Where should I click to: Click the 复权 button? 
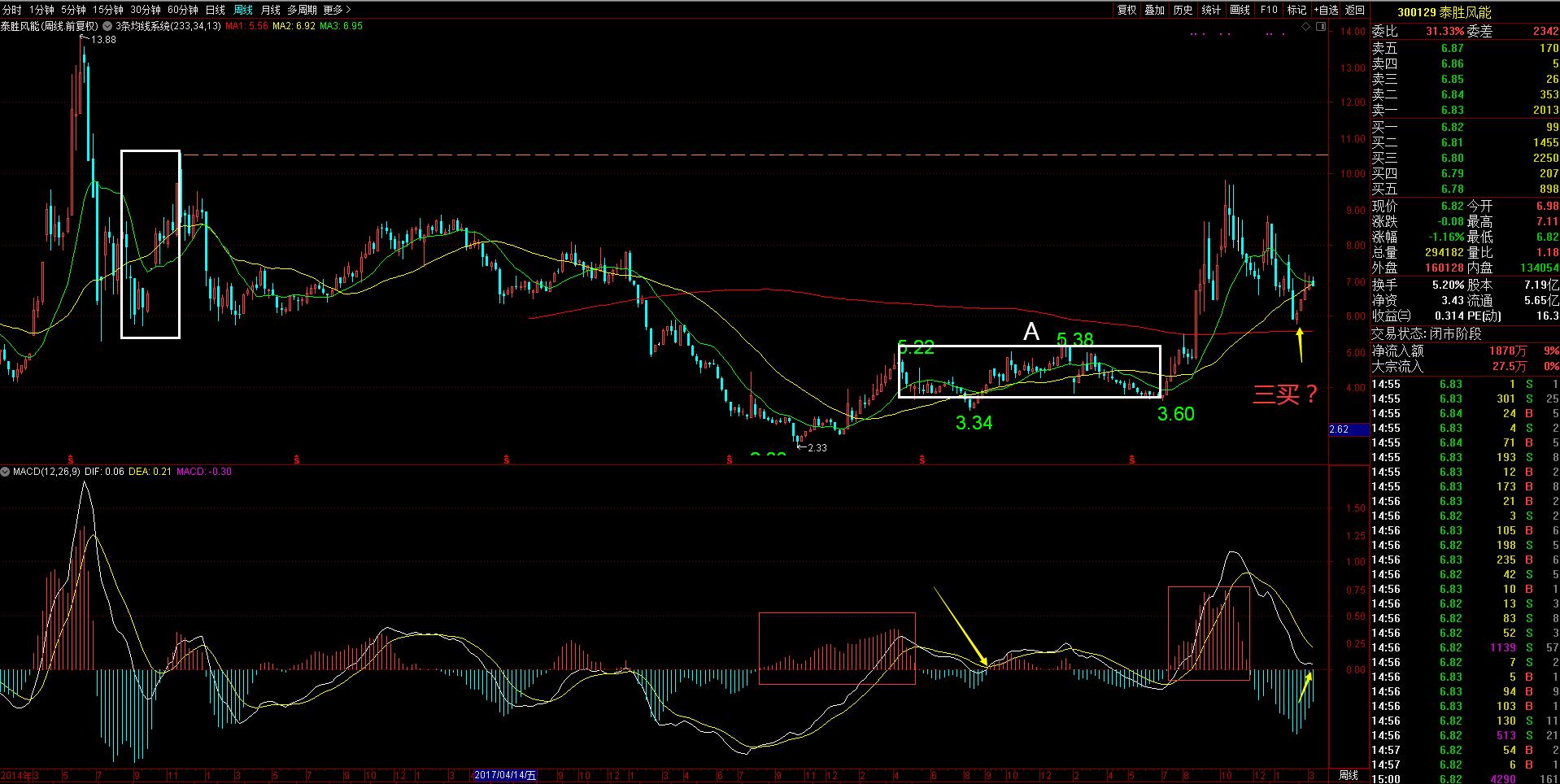(x=1126, y=10)
